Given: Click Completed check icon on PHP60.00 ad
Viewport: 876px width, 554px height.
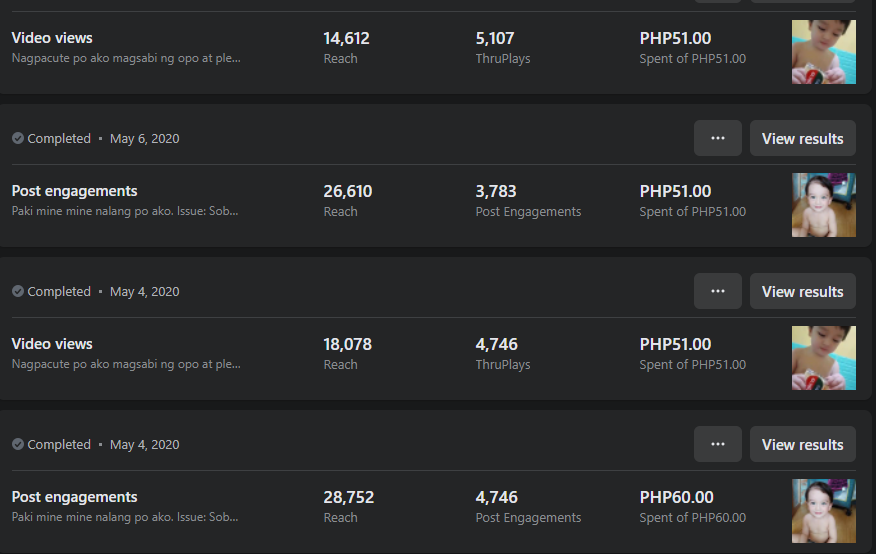Looking at the screenshot, I should 18,445.
